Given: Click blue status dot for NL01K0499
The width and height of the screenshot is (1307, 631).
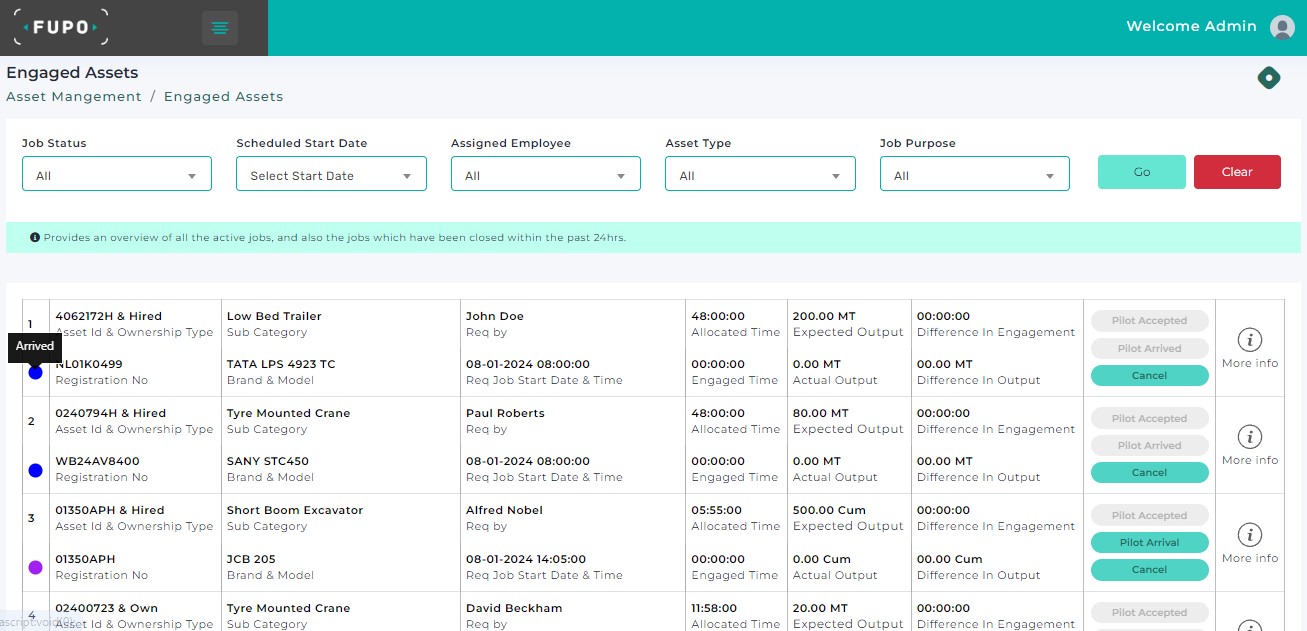Looking at the screenshot, I should [36, 372].
